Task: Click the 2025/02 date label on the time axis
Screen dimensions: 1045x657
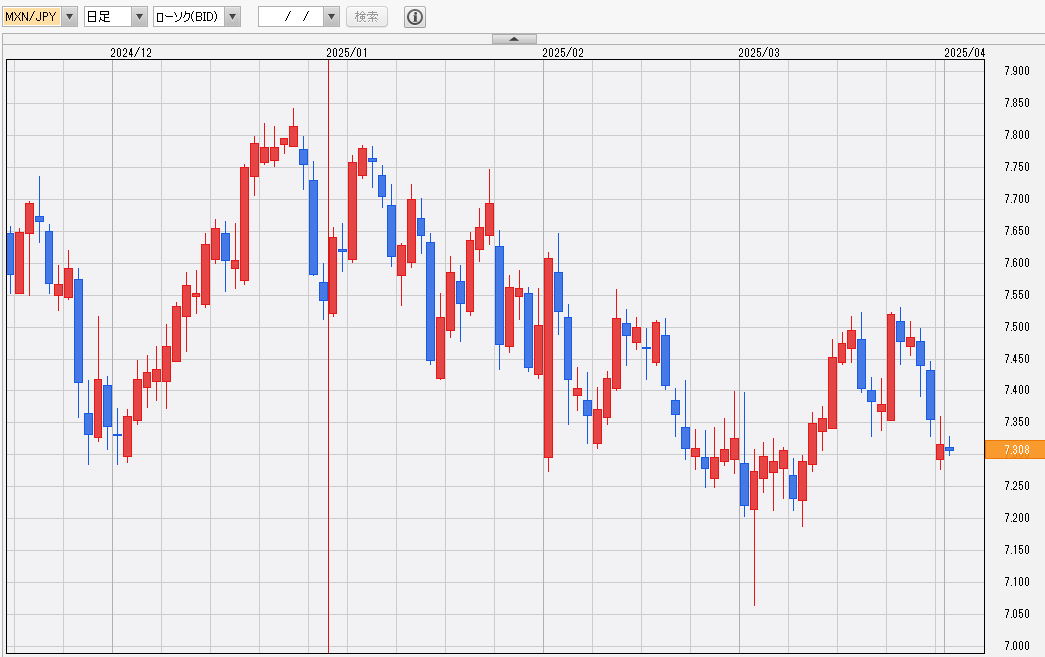Action: (562, 52)
